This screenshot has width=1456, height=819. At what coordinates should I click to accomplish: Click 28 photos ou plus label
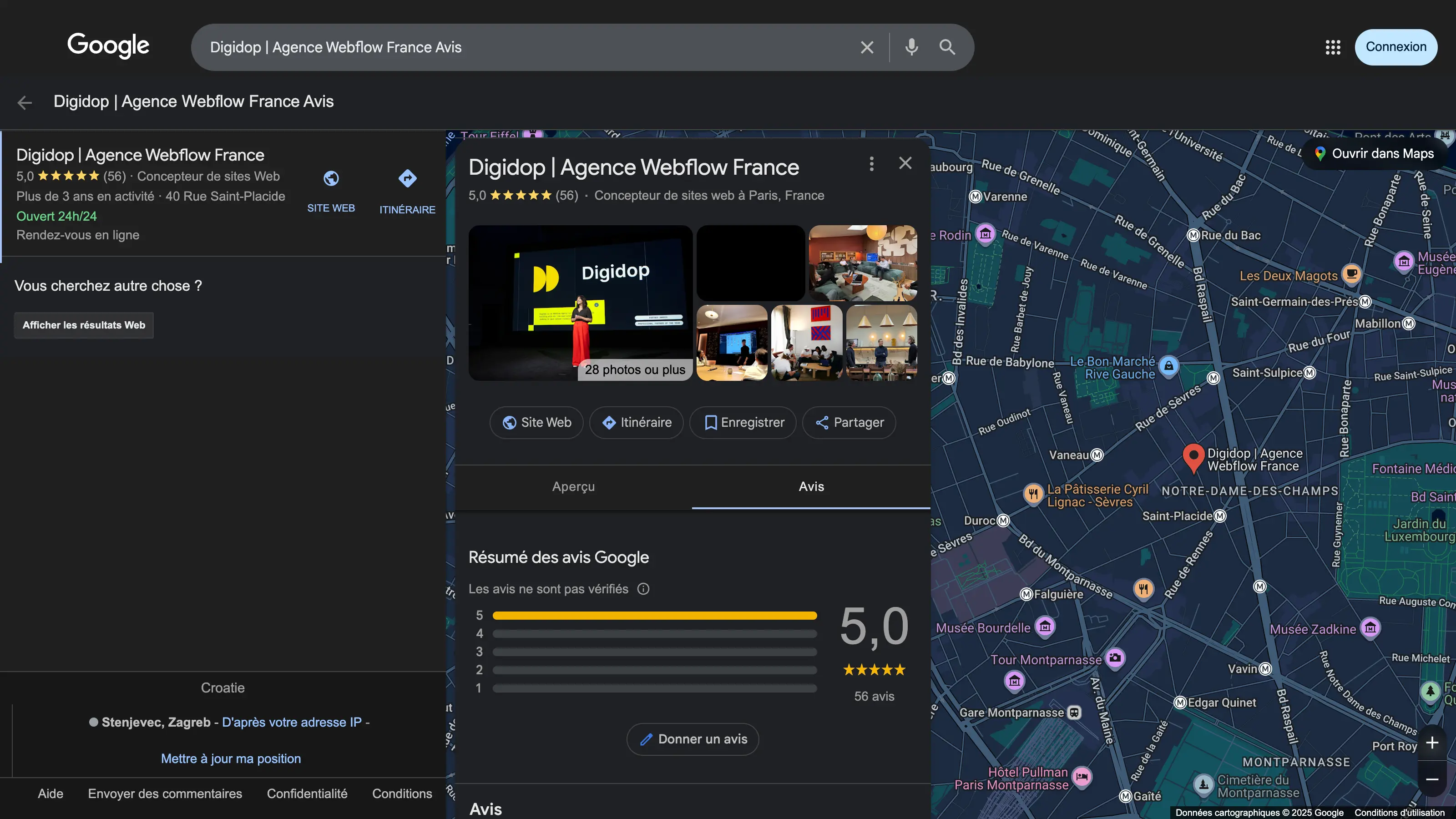pyautogui.click(x=635, y=369)
